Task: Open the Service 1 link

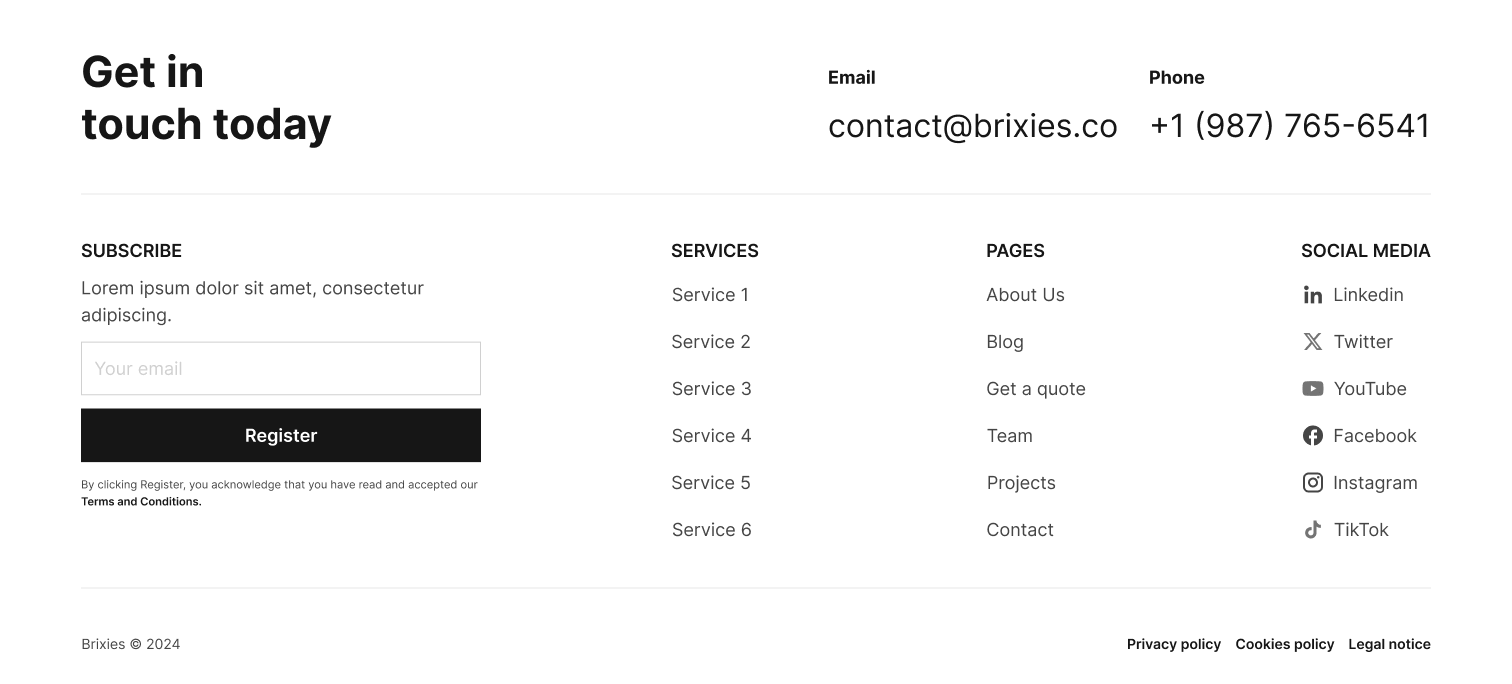Action: [710, 295]
